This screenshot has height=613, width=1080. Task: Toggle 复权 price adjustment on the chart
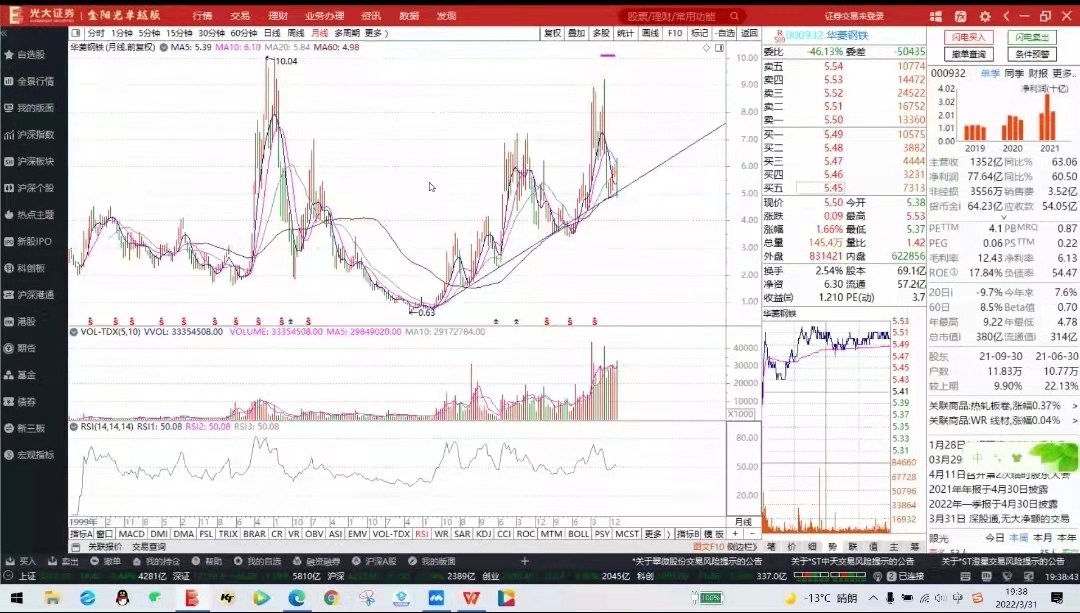pos(552,33)
